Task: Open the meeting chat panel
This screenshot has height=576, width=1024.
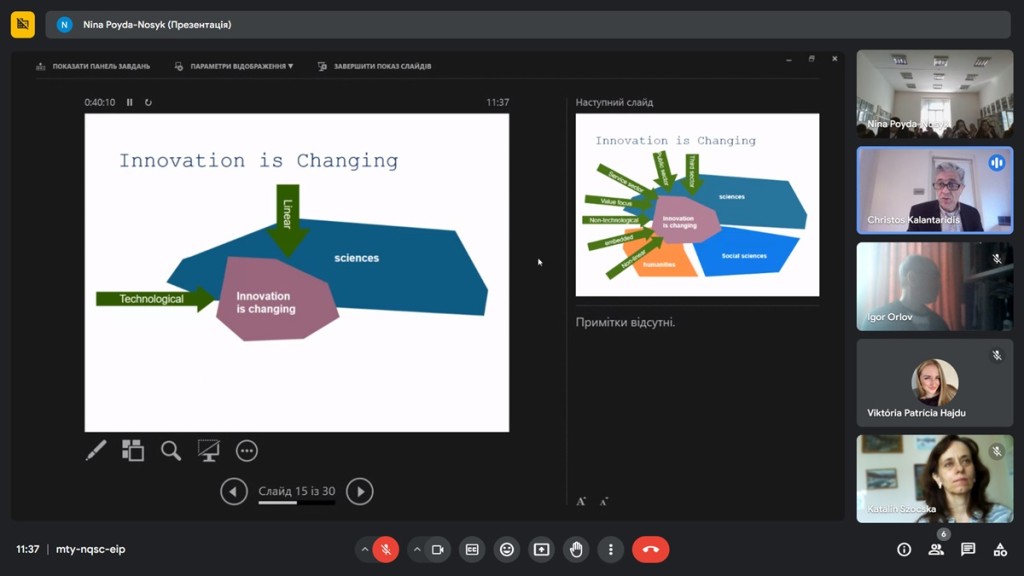Action: click(968, 549)
